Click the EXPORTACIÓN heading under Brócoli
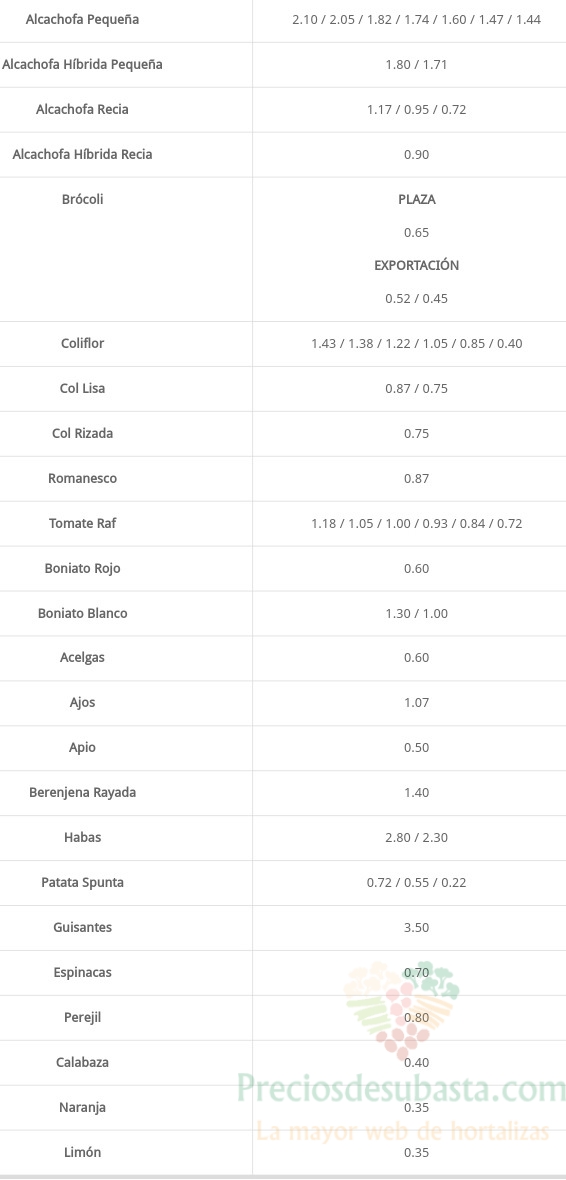566x1180 pixels. coord(416,265)
